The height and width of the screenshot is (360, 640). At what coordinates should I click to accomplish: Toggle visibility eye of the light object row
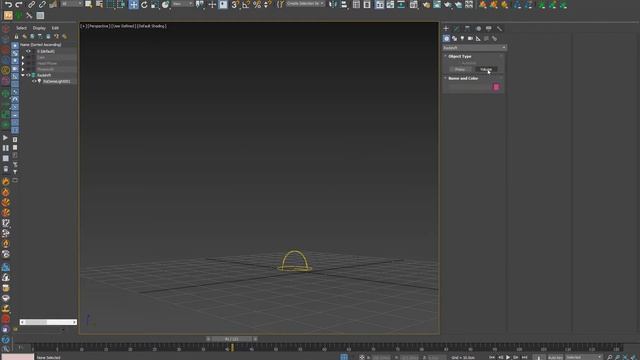tap(34, 81)
